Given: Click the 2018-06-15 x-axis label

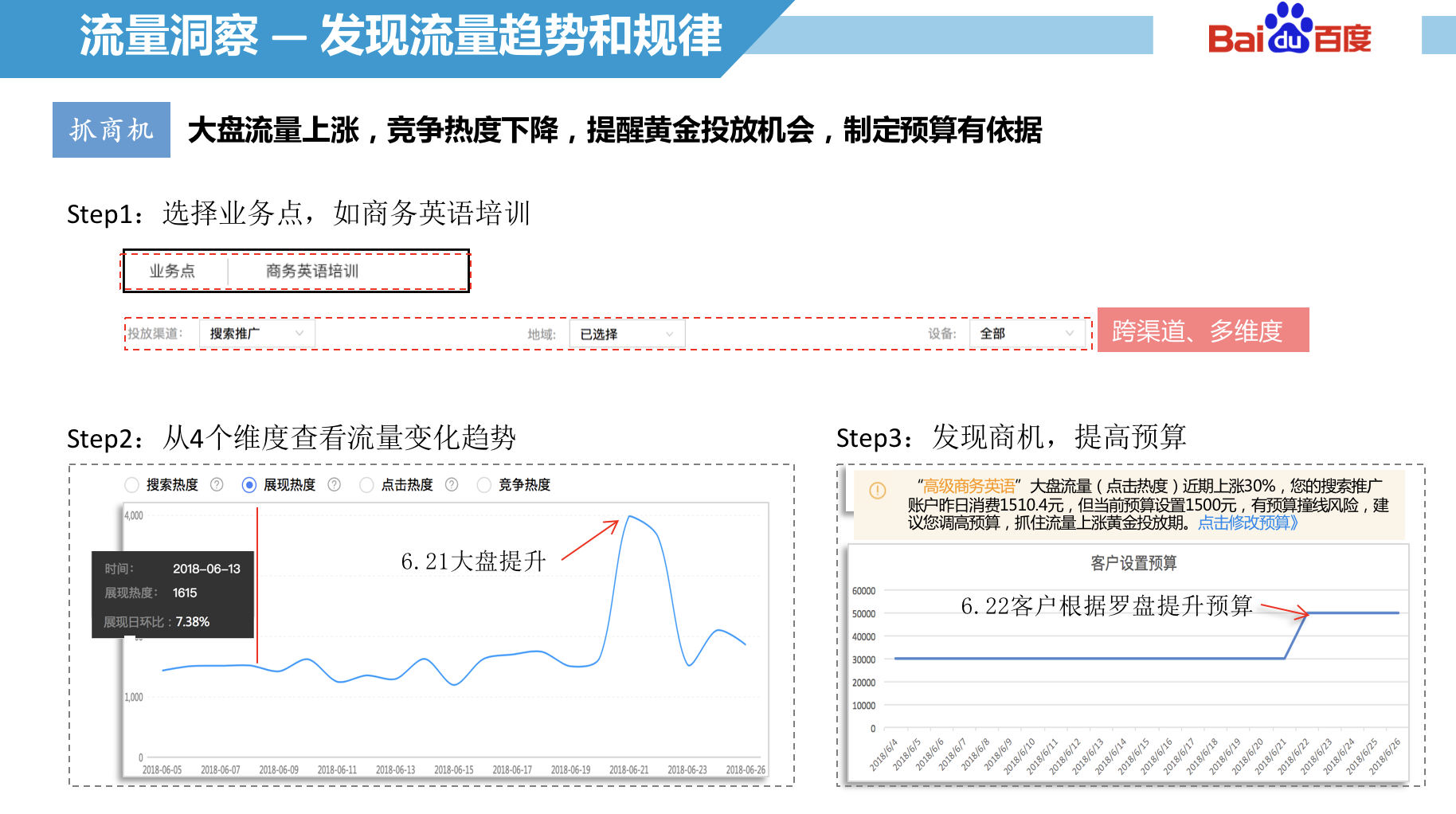Looking at the screenshot, I should tap(454, 770).
